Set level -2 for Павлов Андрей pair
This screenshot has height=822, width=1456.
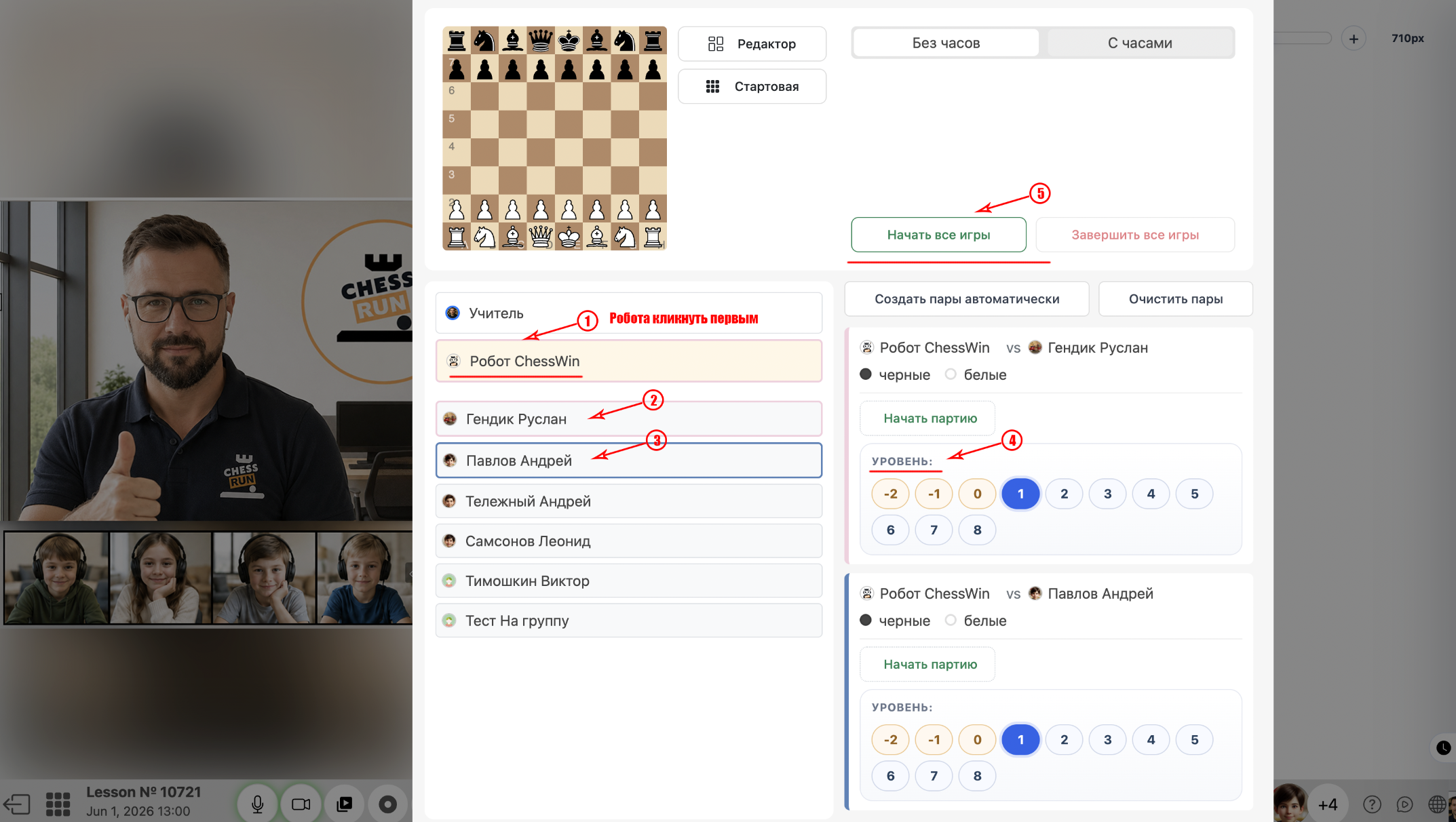[890, 740]
